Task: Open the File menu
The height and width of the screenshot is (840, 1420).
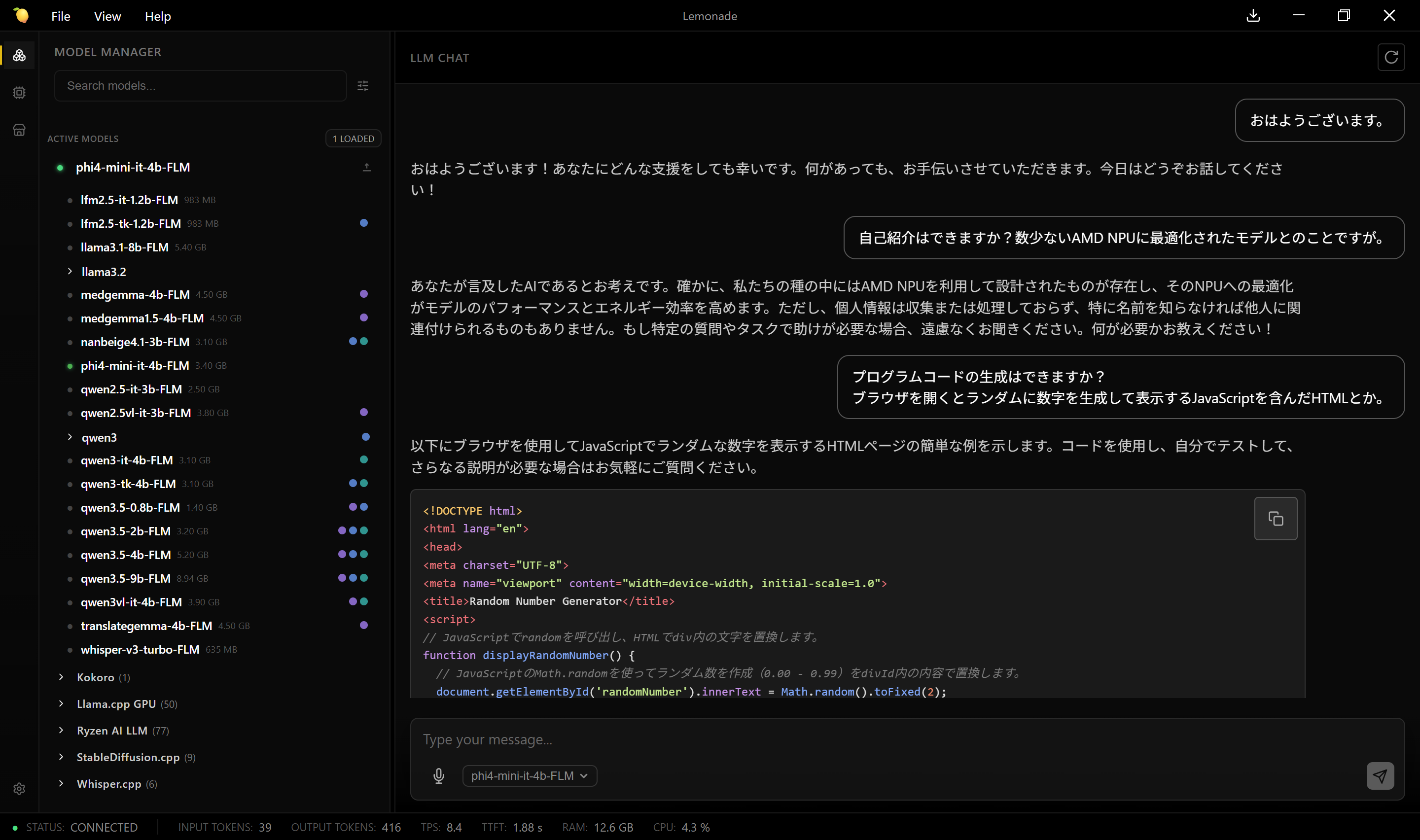Action: click(61, 16)
